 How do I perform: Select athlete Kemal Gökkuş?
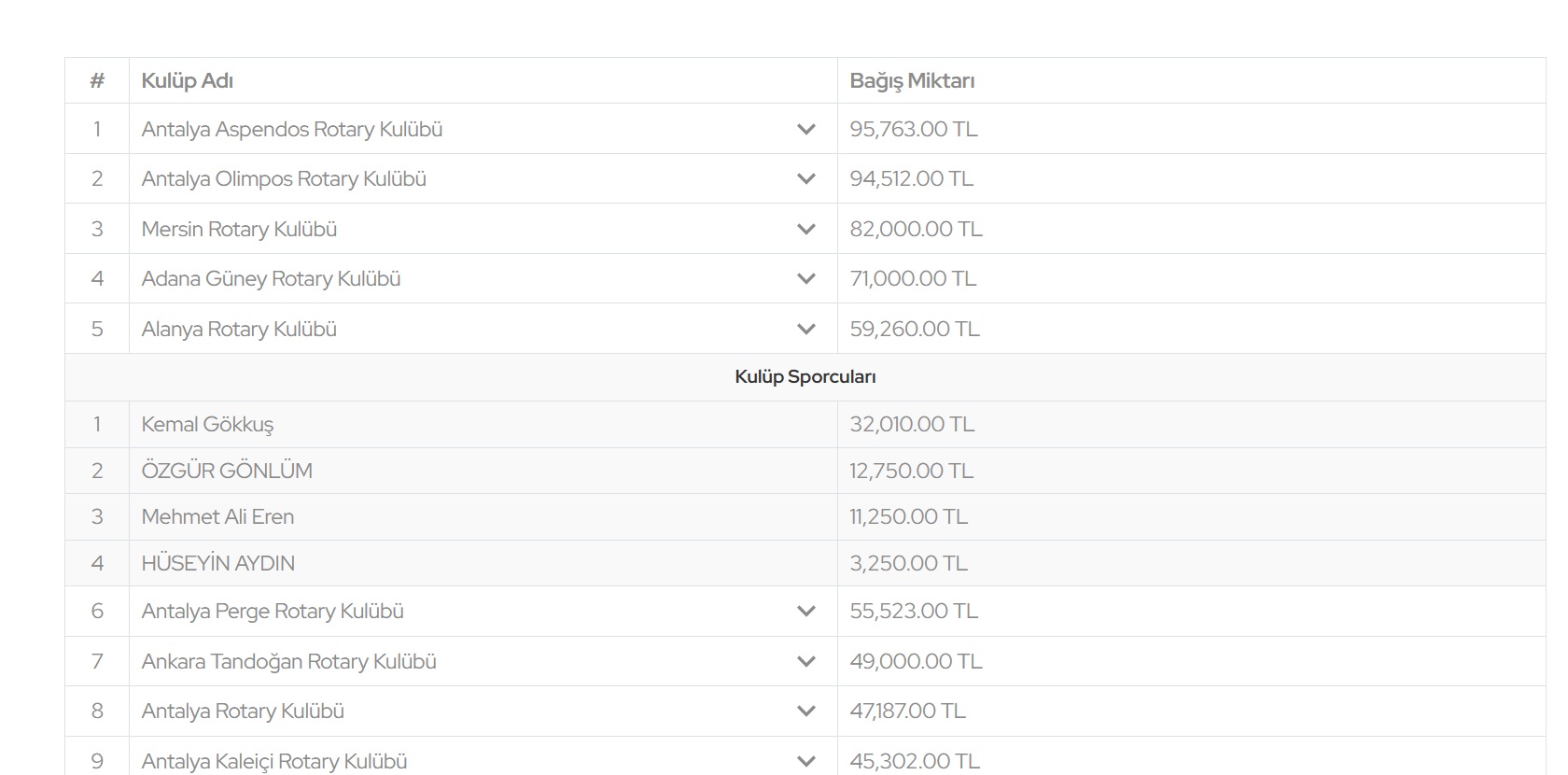point(207,425)
